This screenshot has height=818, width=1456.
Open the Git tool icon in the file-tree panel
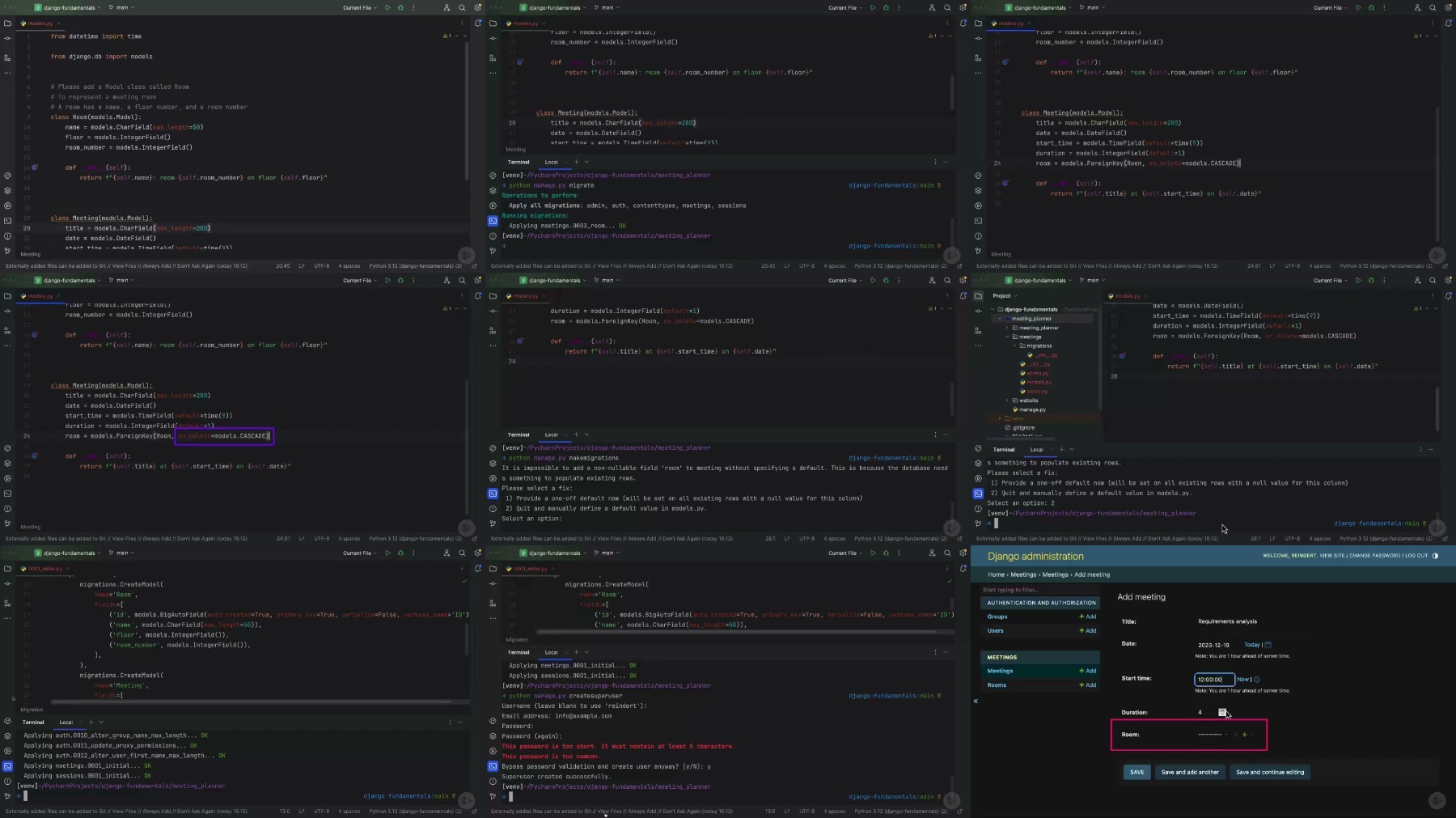click(x=978, y=523)
